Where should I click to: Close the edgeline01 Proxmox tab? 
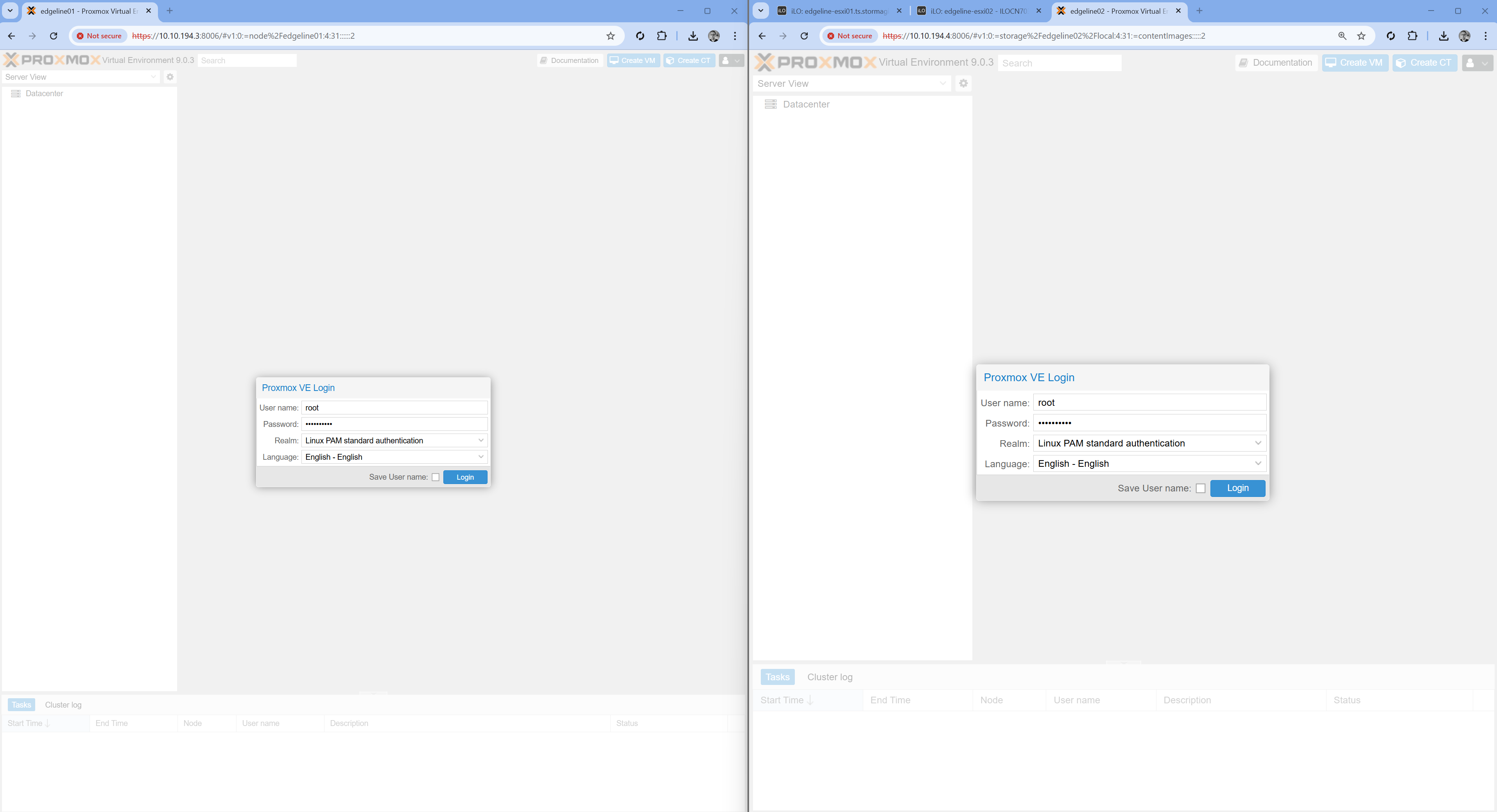coord(148,11)
